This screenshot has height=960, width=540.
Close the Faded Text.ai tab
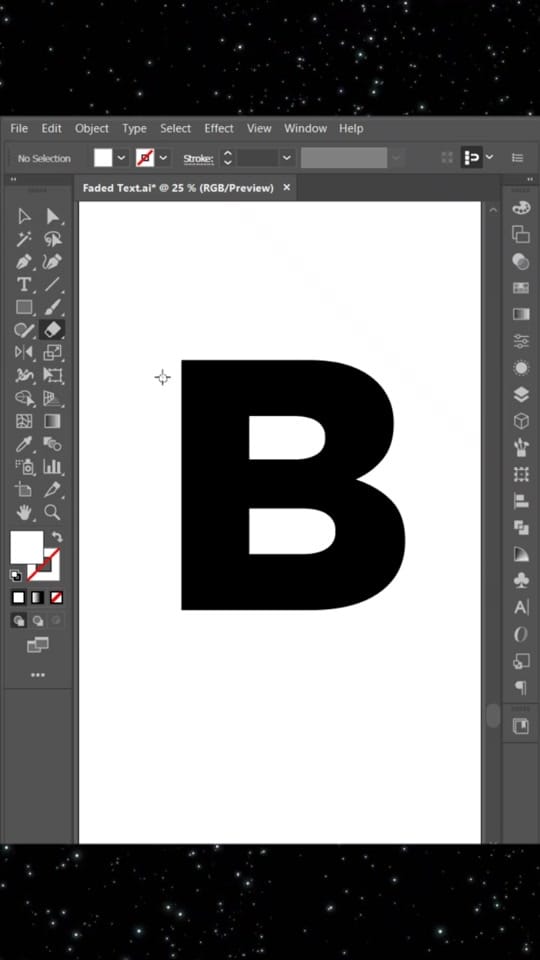287,187
